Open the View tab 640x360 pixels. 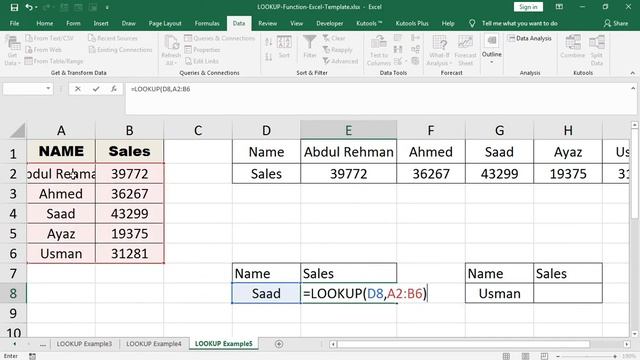pyautogui.click(x=297, y=23)
